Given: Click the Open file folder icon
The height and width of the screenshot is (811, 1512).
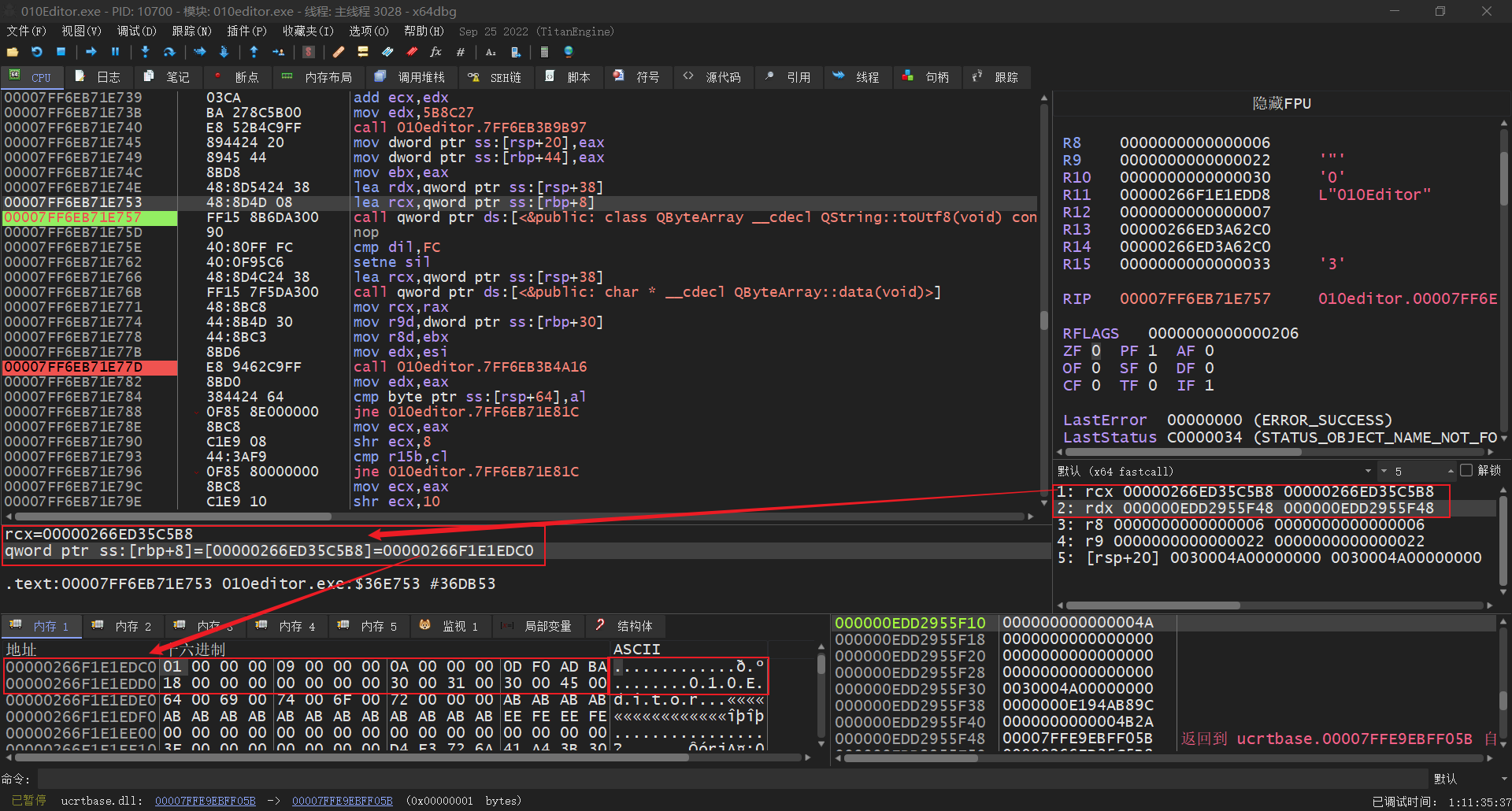Looking at the screenshot, I should (x=13, y=52).
